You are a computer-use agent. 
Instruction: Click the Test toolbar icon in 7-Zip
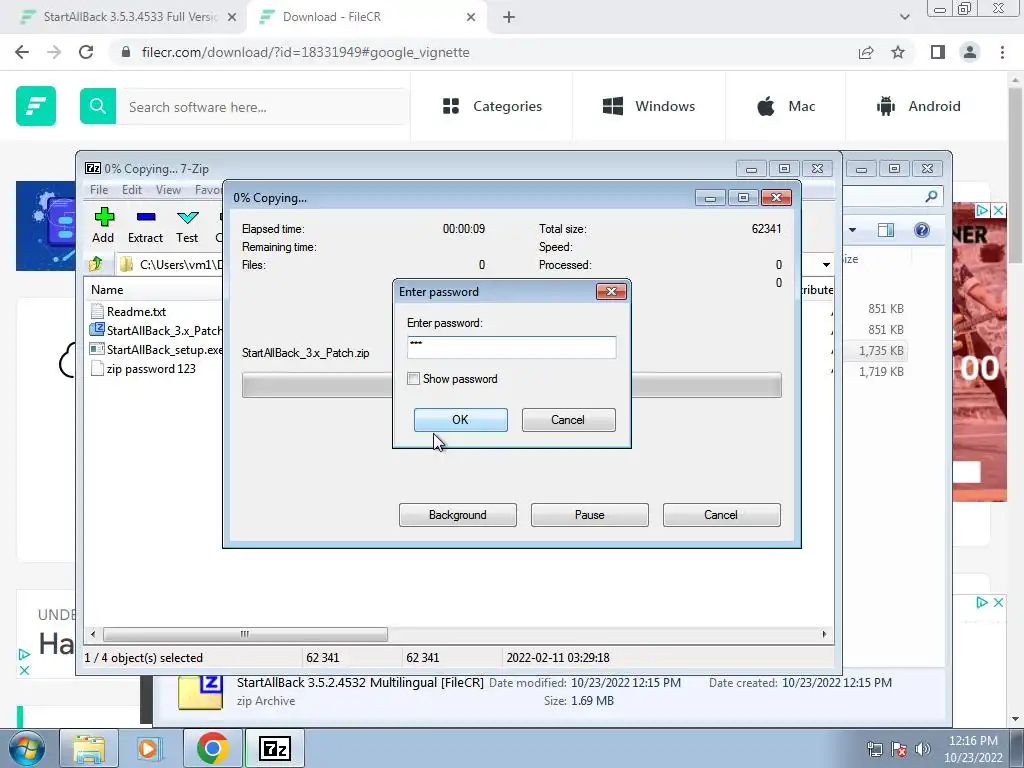click(187, 225)
